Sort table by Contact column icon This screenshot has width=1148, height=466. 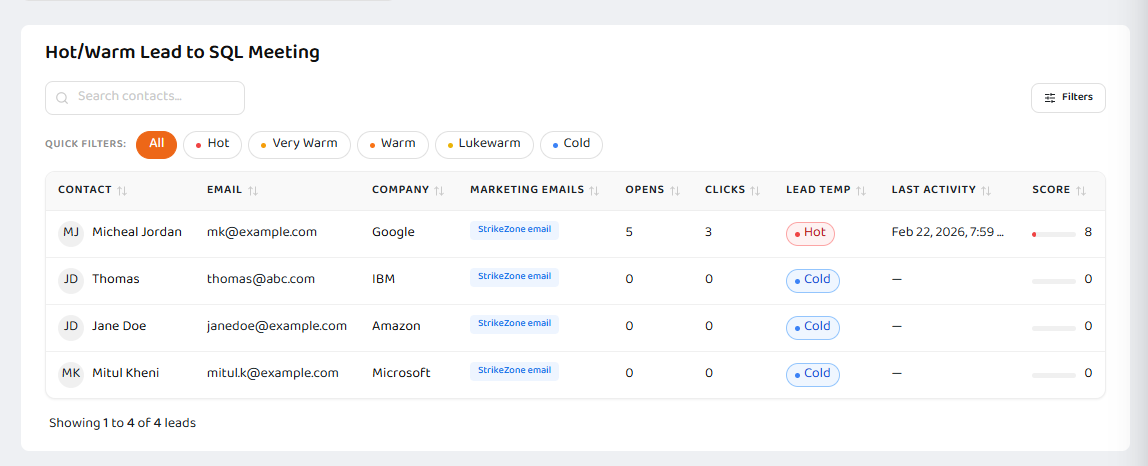pos(122,191)
